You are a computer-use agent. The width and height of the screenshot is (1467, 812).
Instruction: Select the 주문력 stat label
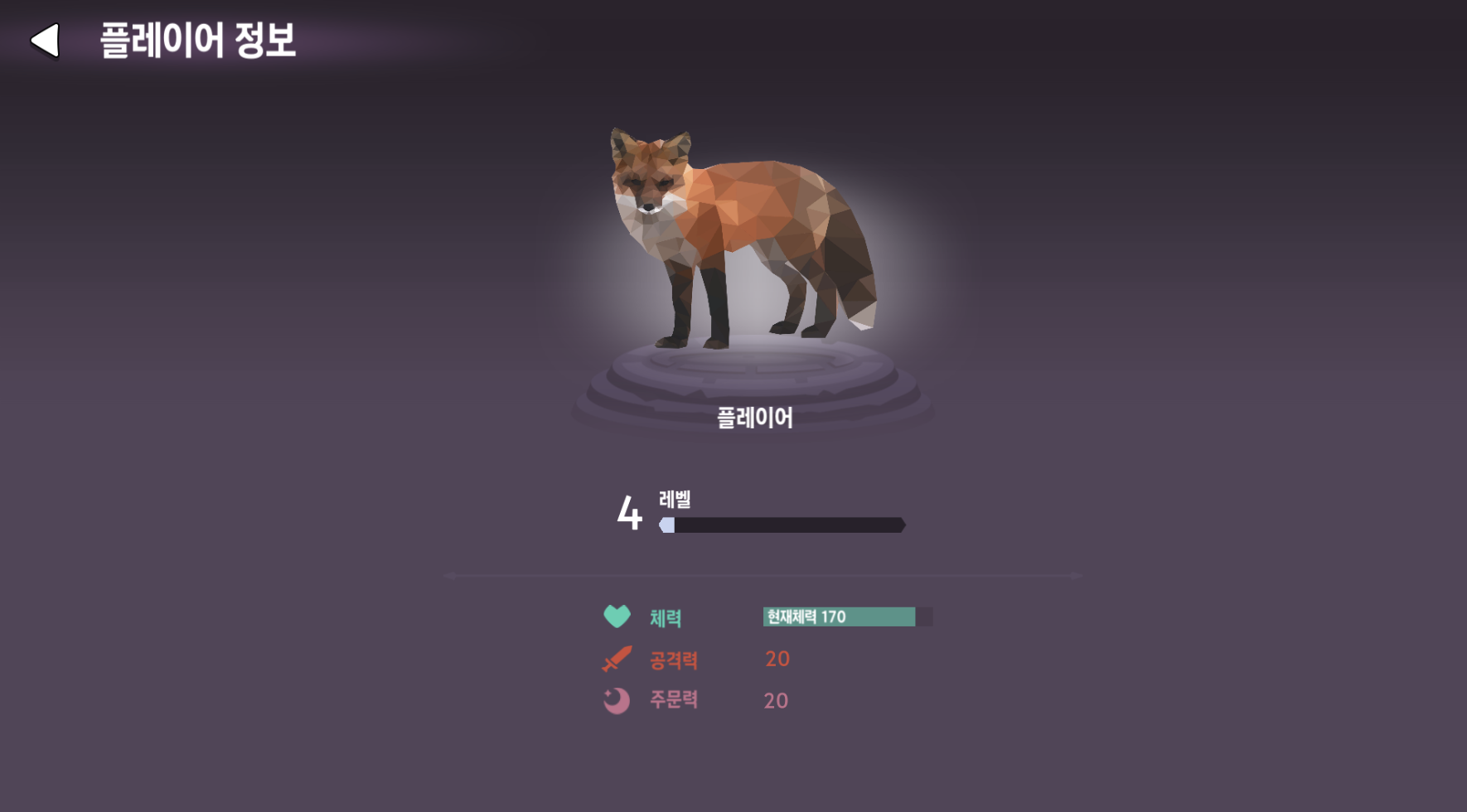click(674, 699)
